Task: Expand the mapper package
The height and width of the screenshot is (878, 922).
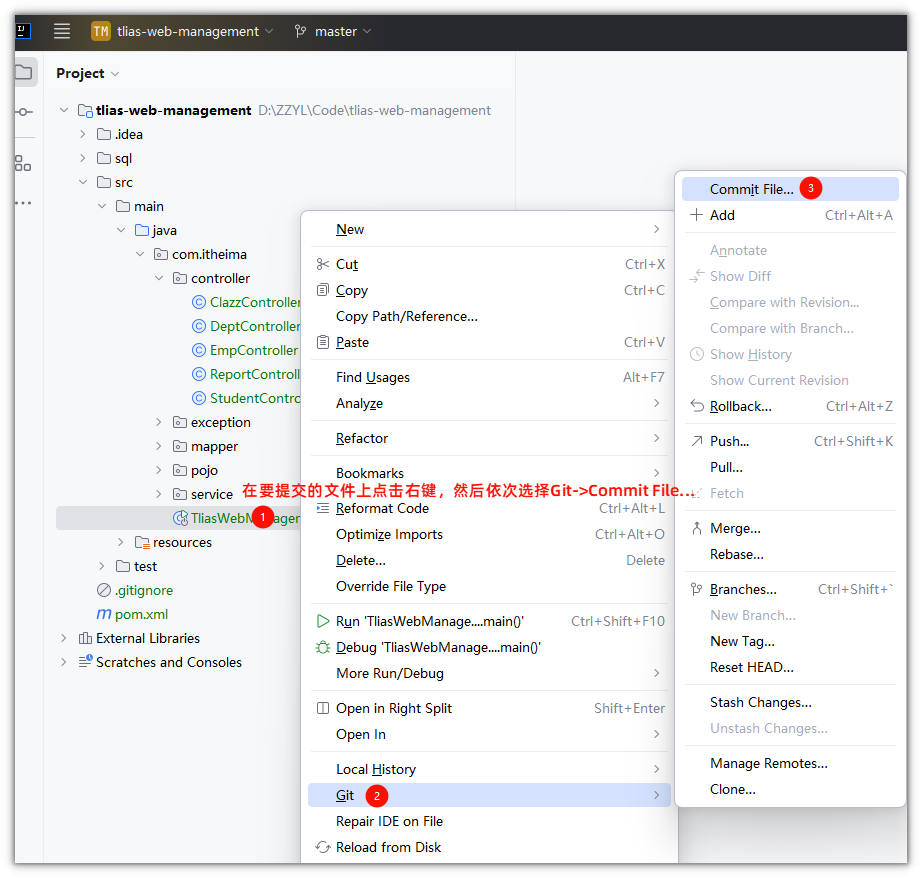Action: click(159, 446)
